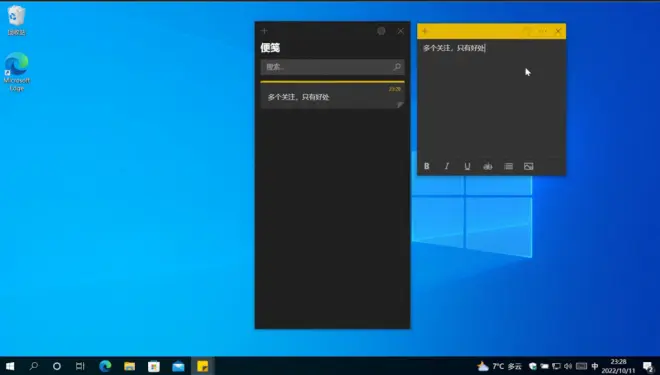Open Microsoft Store from the taskbar

(x=154, y=366)
